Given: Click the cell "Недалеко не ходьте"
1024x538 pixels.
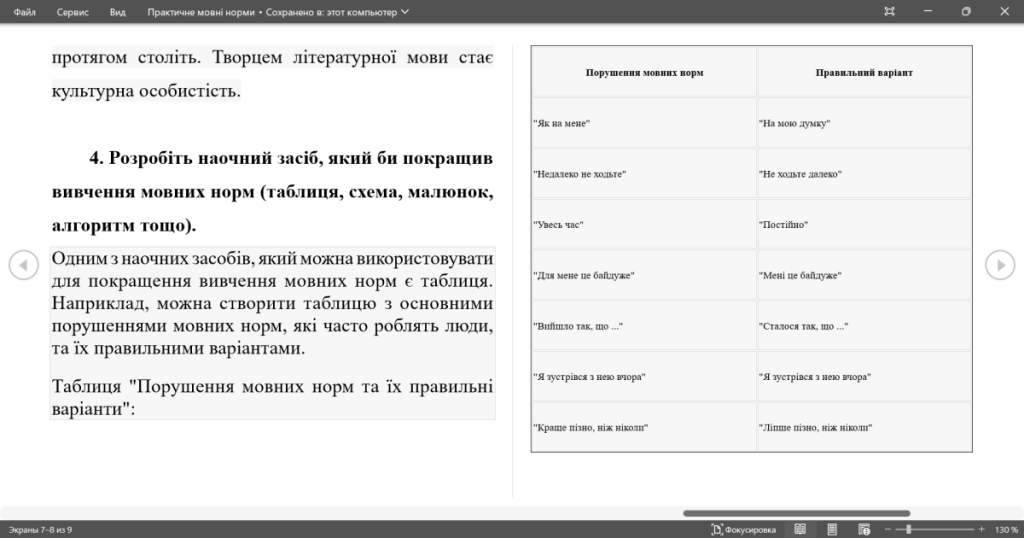Looking at the screenshot, I should [x=644, y=174].
